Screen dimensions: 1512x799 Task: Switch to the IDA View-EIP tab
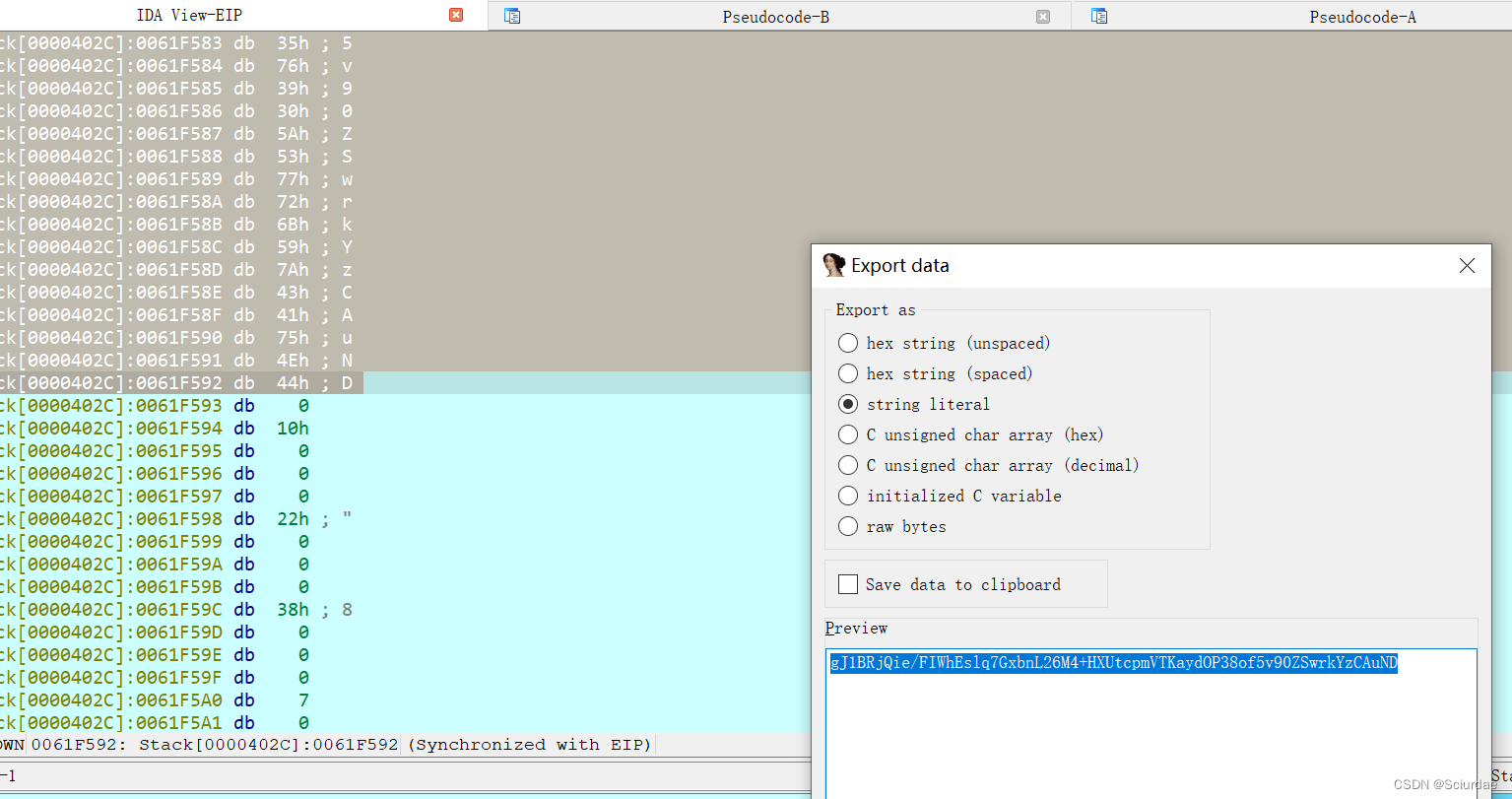pyautogui.click(x=188, y=16)
